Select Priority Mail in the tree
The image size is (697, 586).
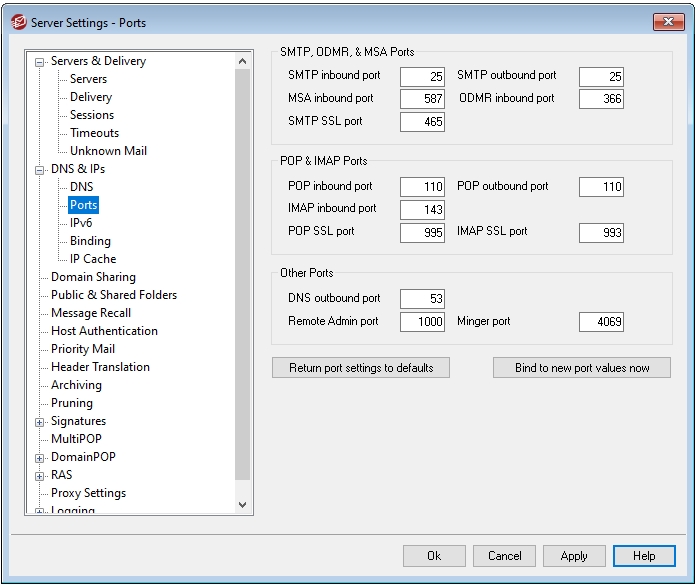[83, 349]
